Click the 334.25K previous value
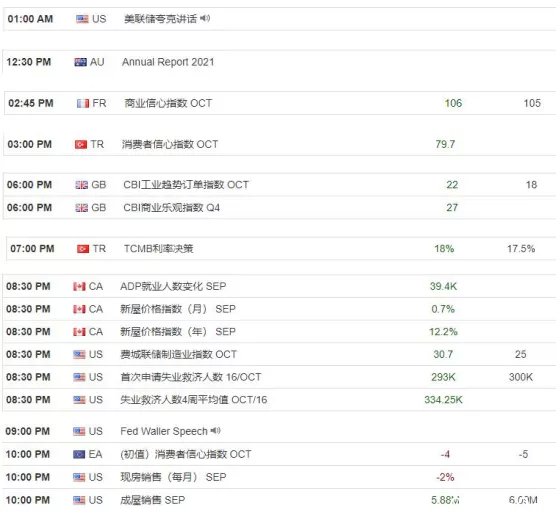 443,400
